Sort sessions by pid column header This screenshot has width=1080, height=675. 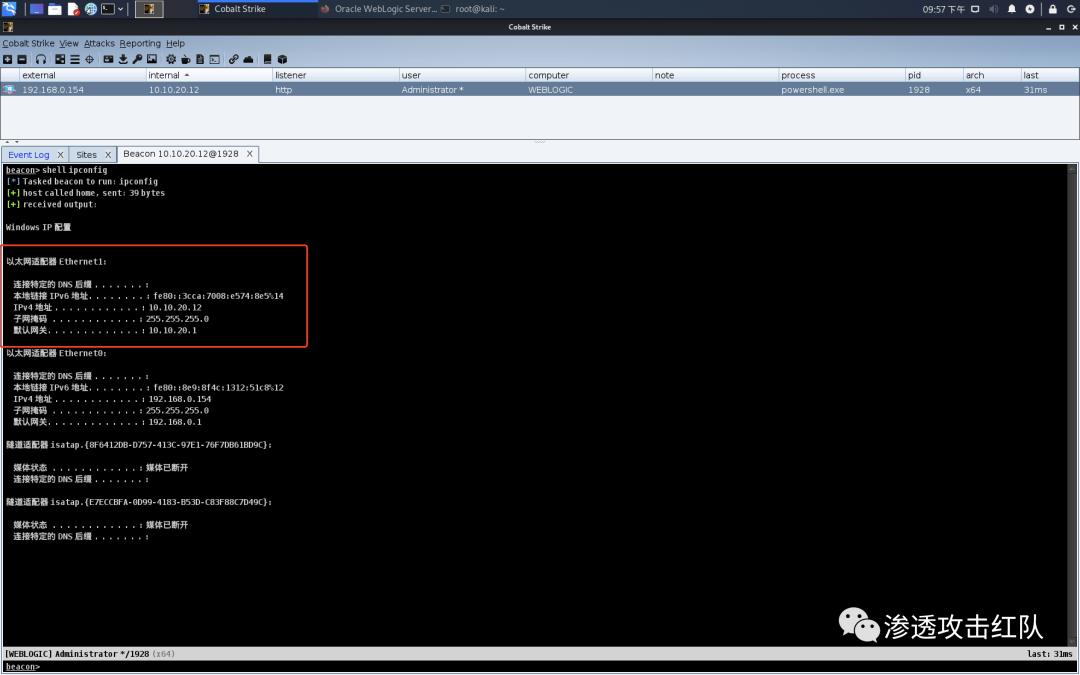(x=934, y=75)
